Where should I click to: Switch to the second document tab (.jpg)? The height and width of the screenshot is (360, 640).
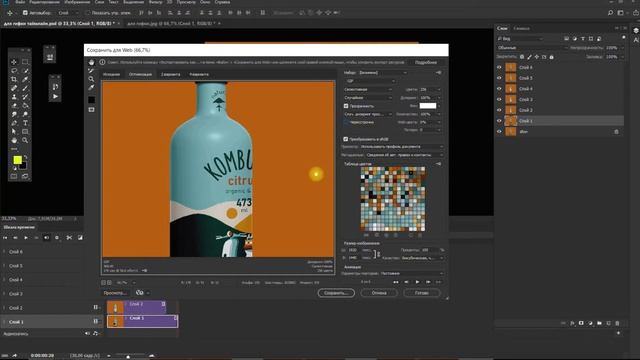point(173,24)
